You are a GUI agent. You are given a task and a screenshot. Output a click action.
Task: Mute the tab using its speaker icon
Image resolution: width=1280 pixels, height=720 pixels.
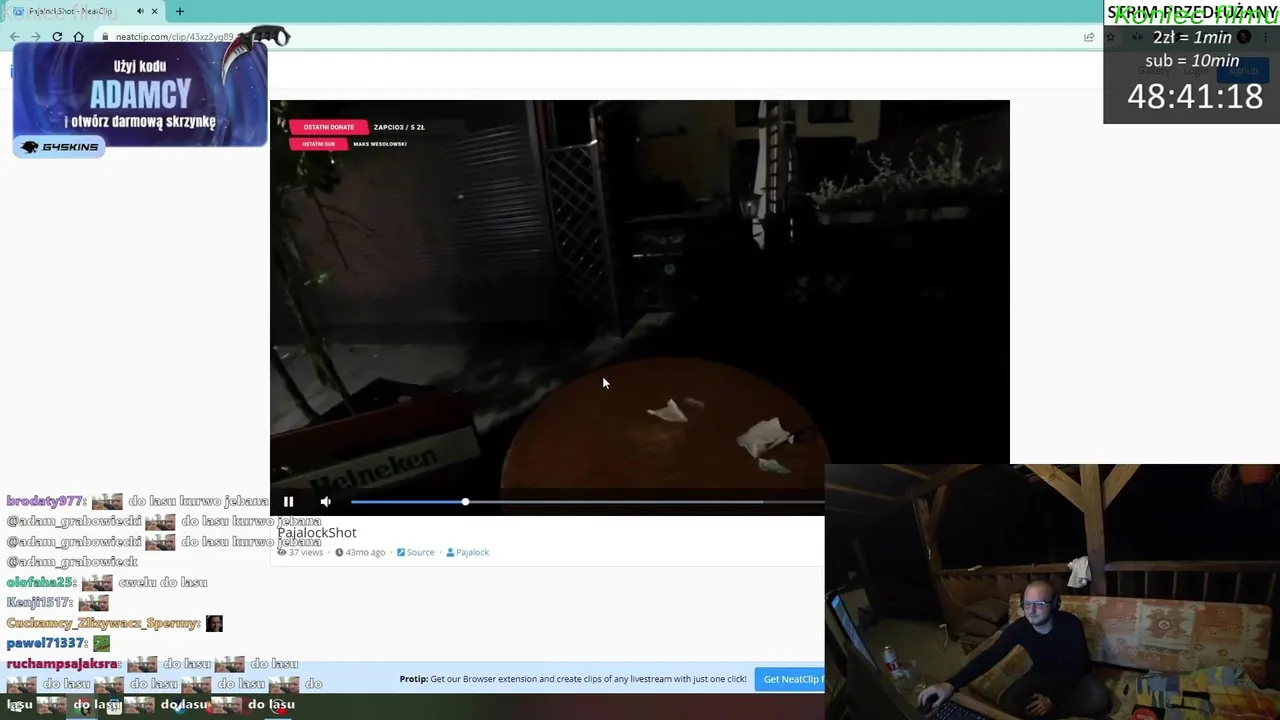(140, 11)
